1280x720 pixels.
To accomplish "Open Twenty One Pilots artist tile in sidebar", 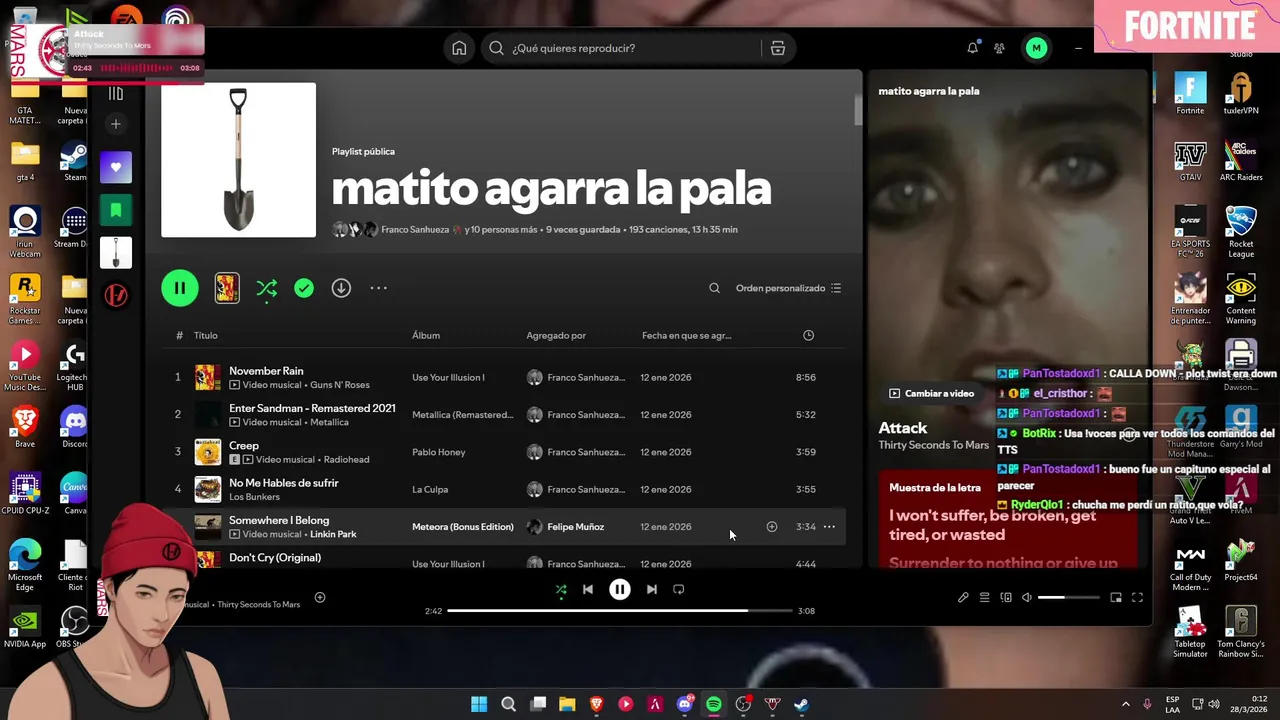I will (x=116, y=296).
